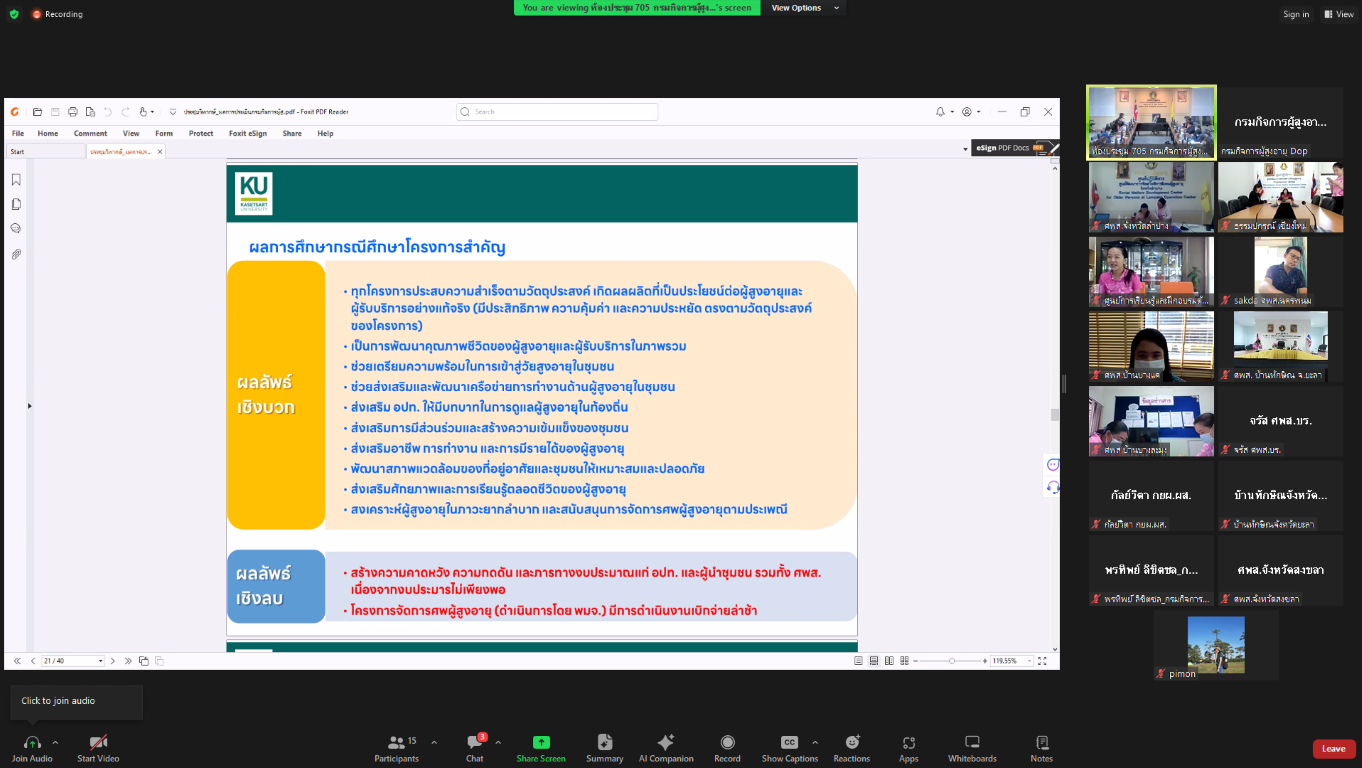Click Sign in at Zoom top right

click(x=1296, y=14)
